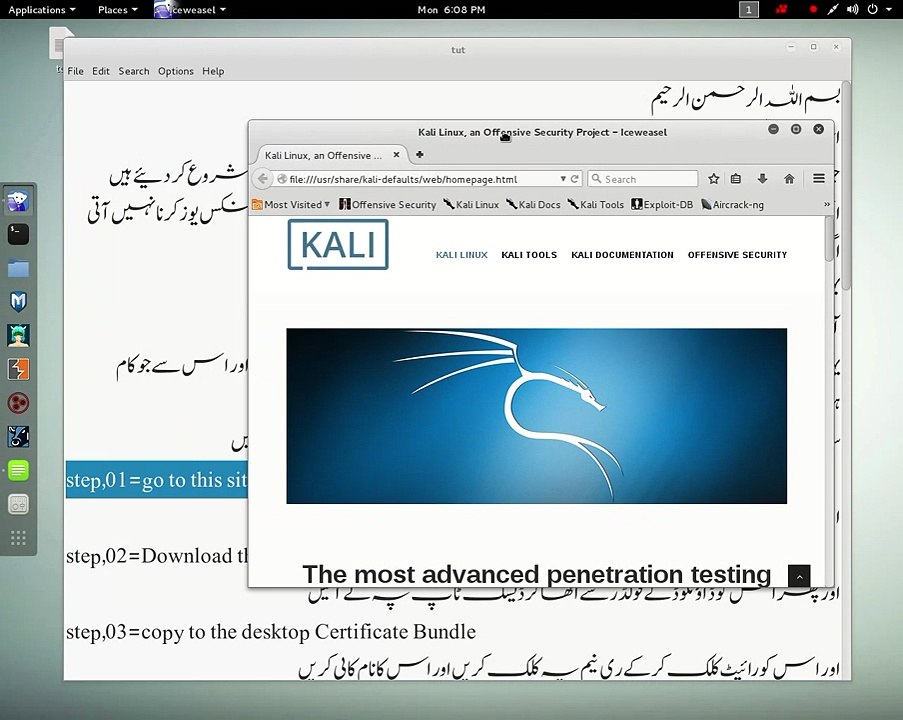The height and width of the screenshot is (720, 903).
Task: Close the Kali Linux tab
Action: [x=396, y=155]
